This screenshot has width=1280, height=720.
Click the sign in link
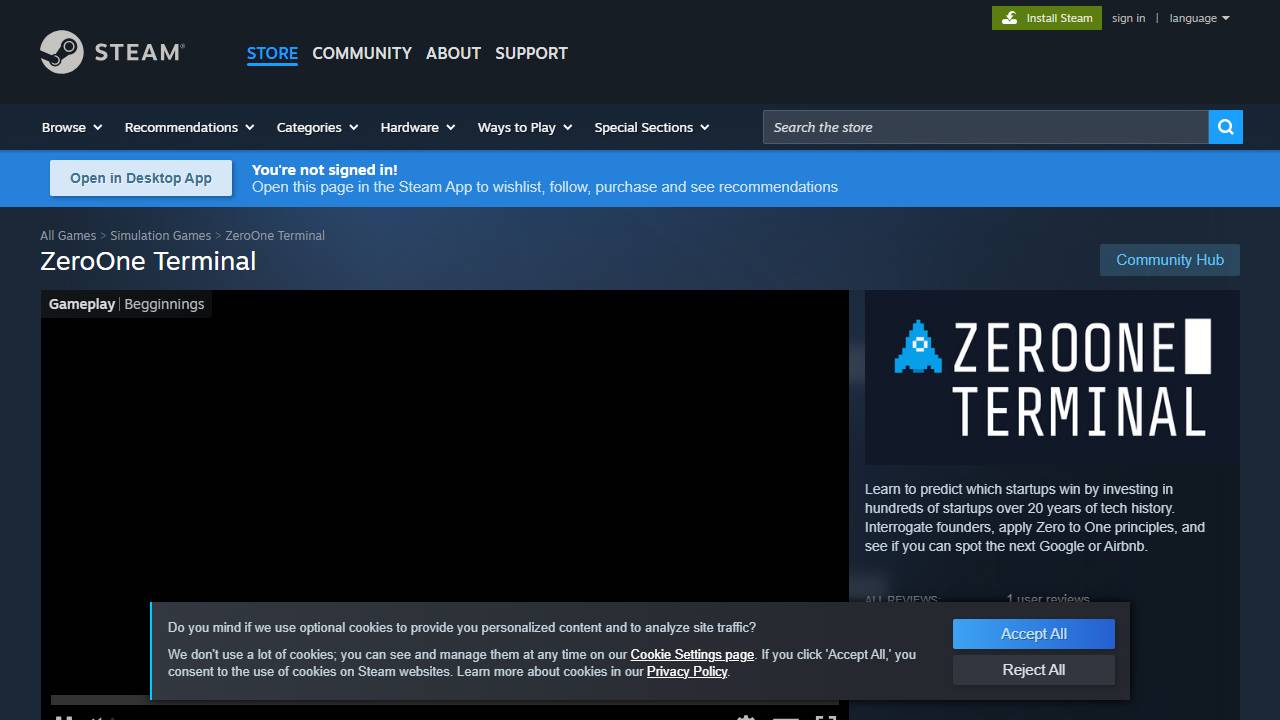[x=1128, y=18]
